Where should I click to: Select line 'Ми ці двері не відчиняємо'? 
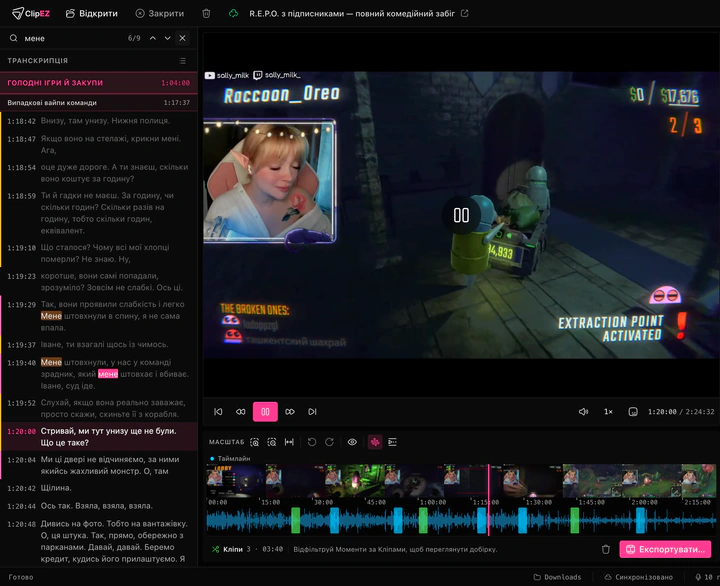tap(99, 465)
